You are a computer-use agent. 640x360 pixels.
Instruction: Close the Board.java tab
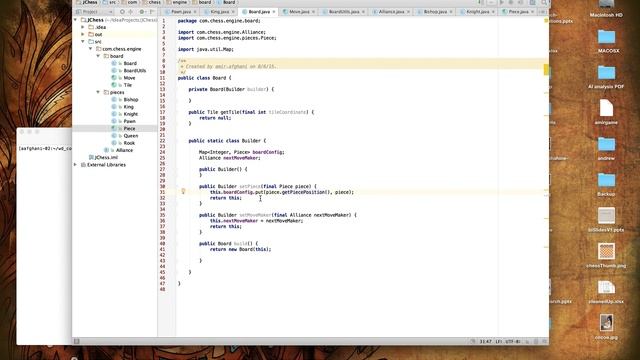(x=274, y=12)
